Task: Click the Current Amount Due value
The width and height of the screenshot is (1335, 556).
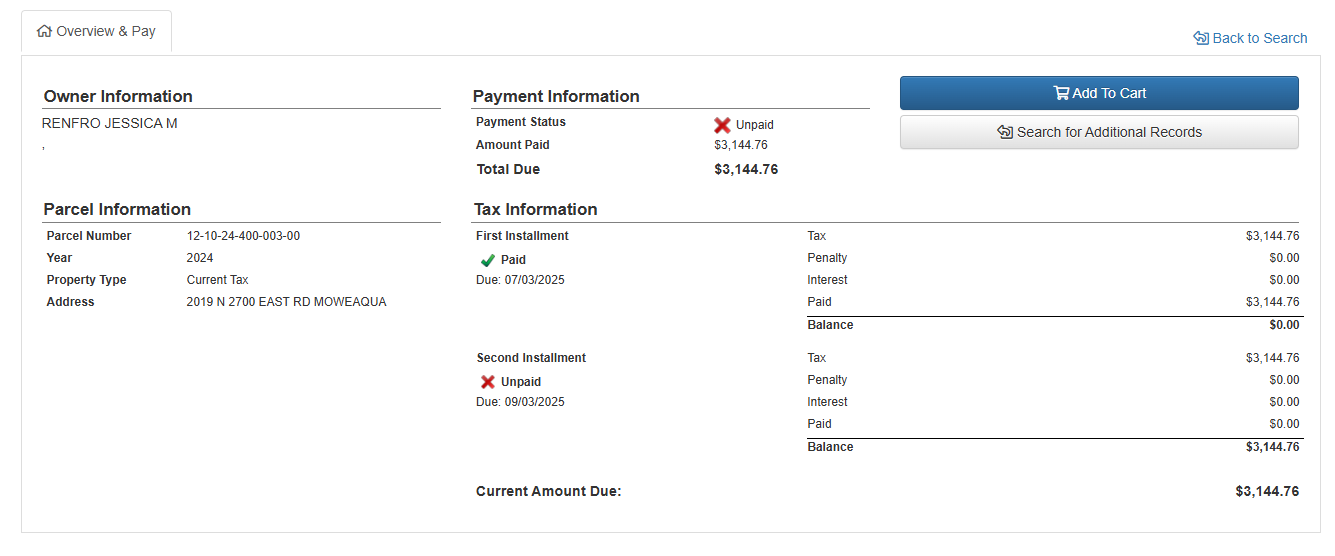Action: 1267,491
